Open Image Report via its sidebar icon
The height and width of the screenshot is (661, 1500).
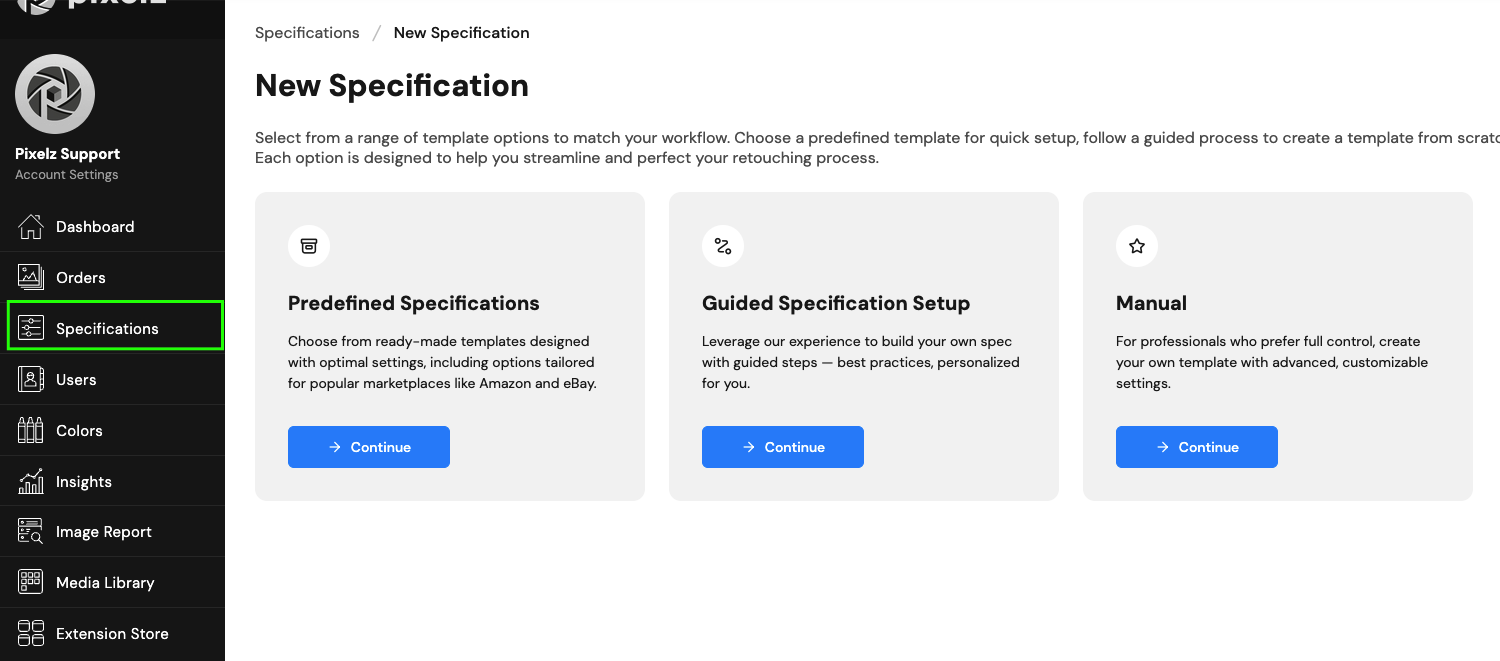30,531
